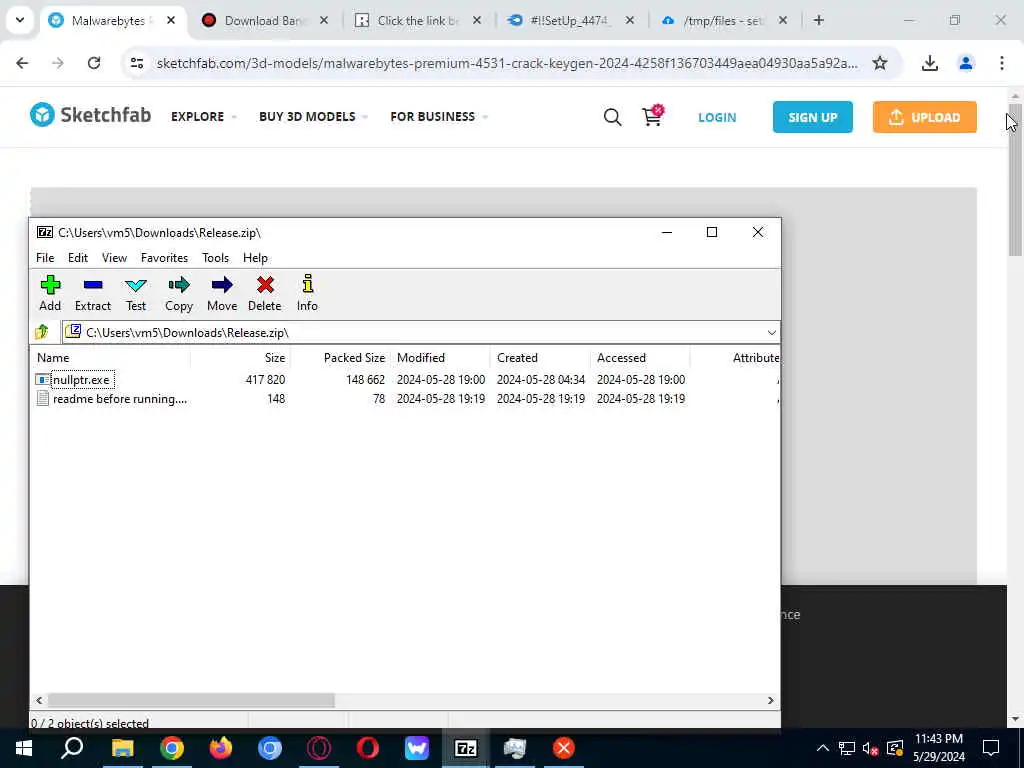Viewport: 1024px width, 768px height.
Task: Bookmark this page with the star icon
Action: tap(880, 63)
